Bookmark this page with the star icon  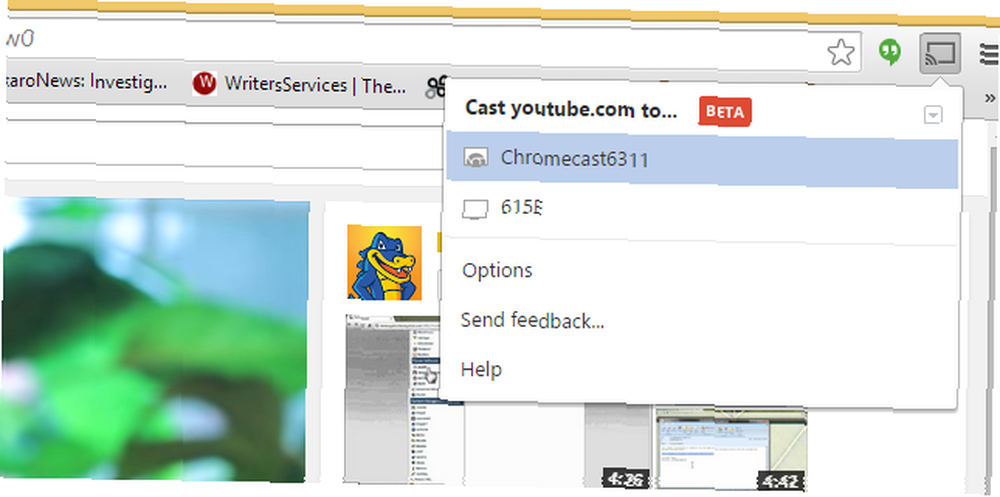click(x=841, y=52)
